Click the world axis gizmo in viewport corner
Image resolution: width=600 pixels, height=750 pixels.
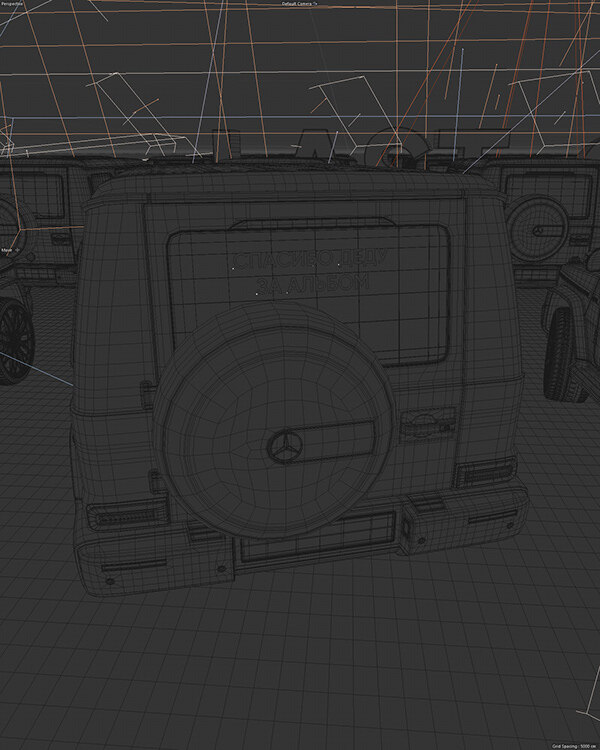pos(585,715)
